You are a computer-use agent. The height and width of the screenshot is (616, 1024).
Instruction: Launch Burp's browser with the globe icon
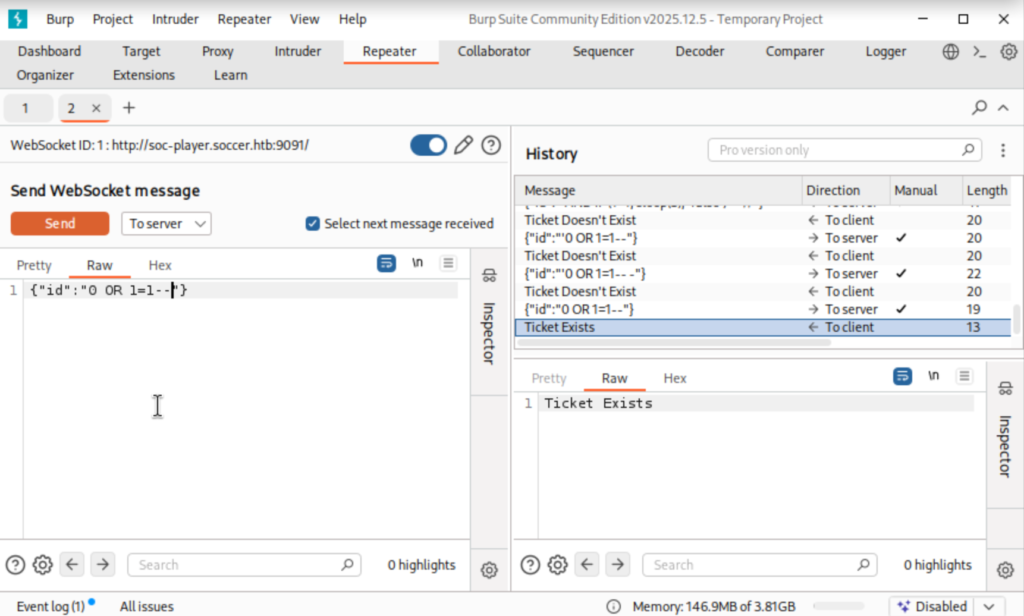(x=949, y=51)
